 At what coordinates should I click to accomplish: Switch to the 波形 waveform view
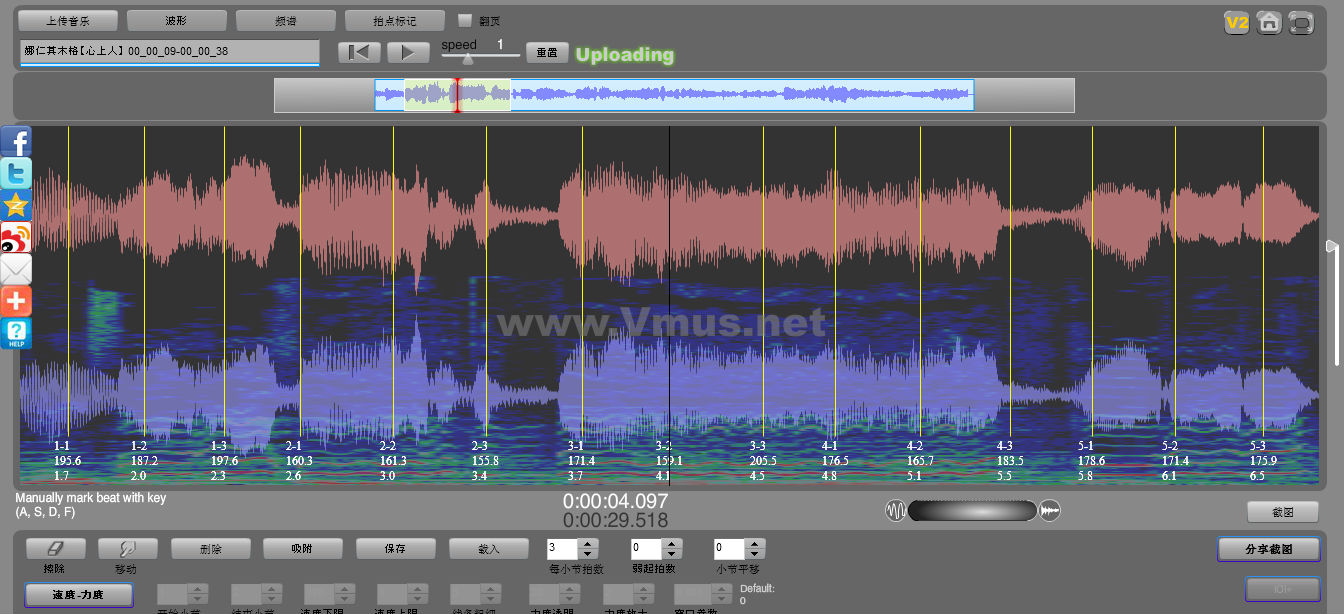click(x=176, y=20)
